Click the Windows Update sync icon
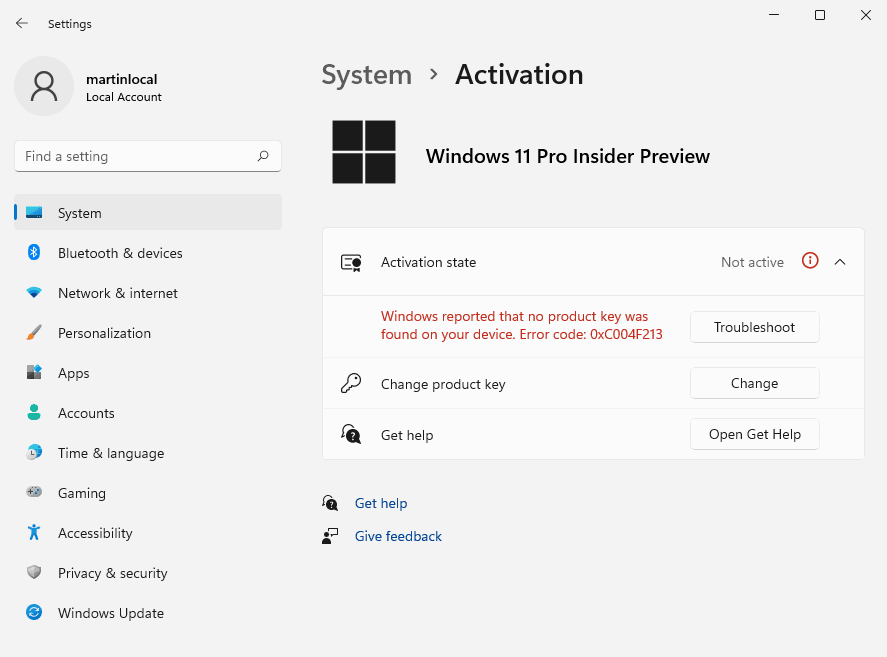 click(x=34, y=612)
